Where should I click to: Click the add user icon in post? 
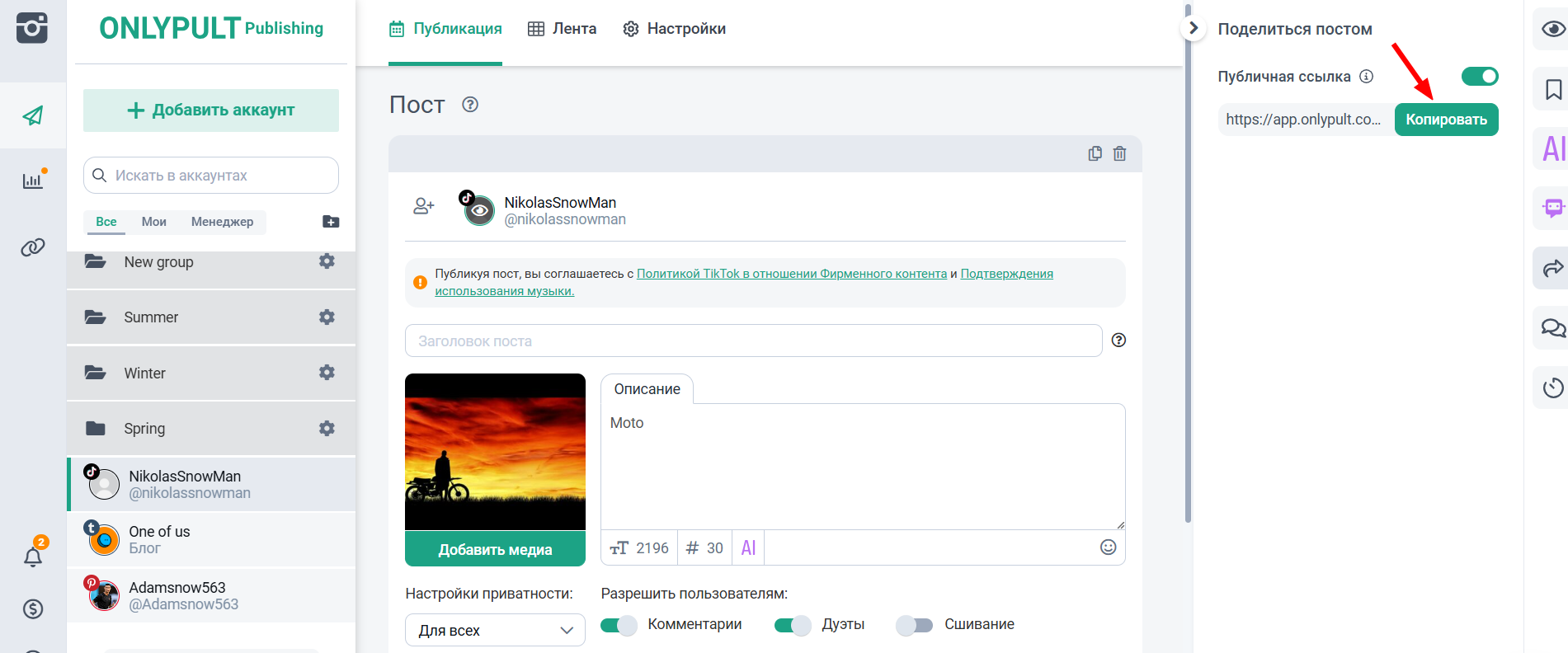[424, 206]
